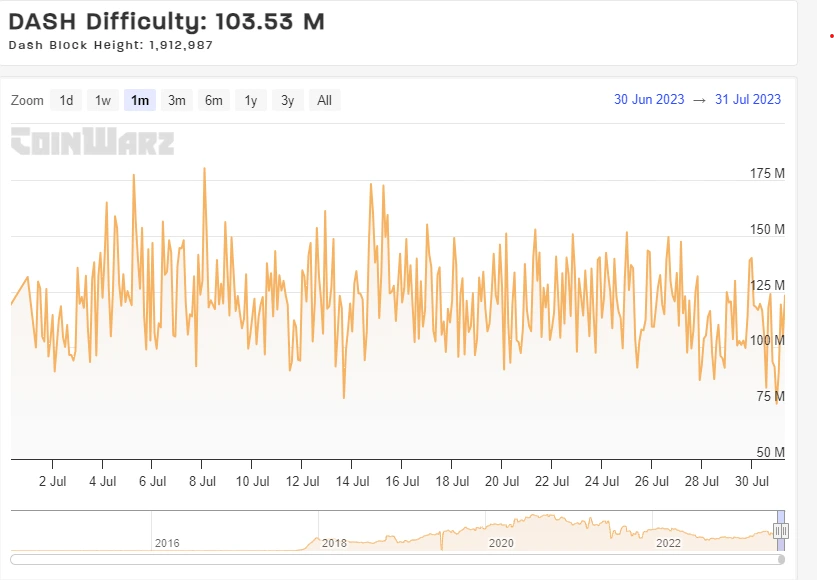Click 2016 in the navigator timeline
Viewport: 835px width, 580px height.
click(167, 543)
